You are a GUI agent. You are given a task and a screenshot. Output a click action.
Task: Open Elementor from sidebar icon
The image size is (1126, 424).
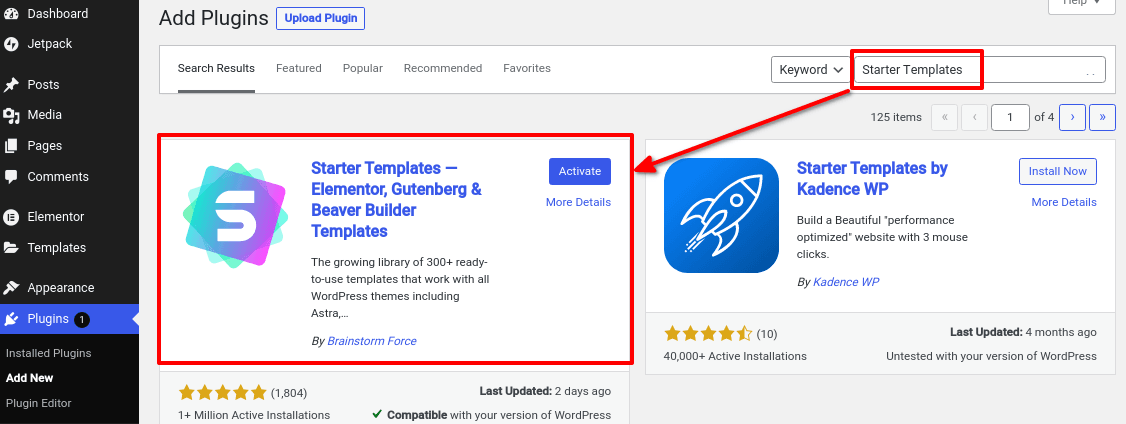[x=11, y=216]
